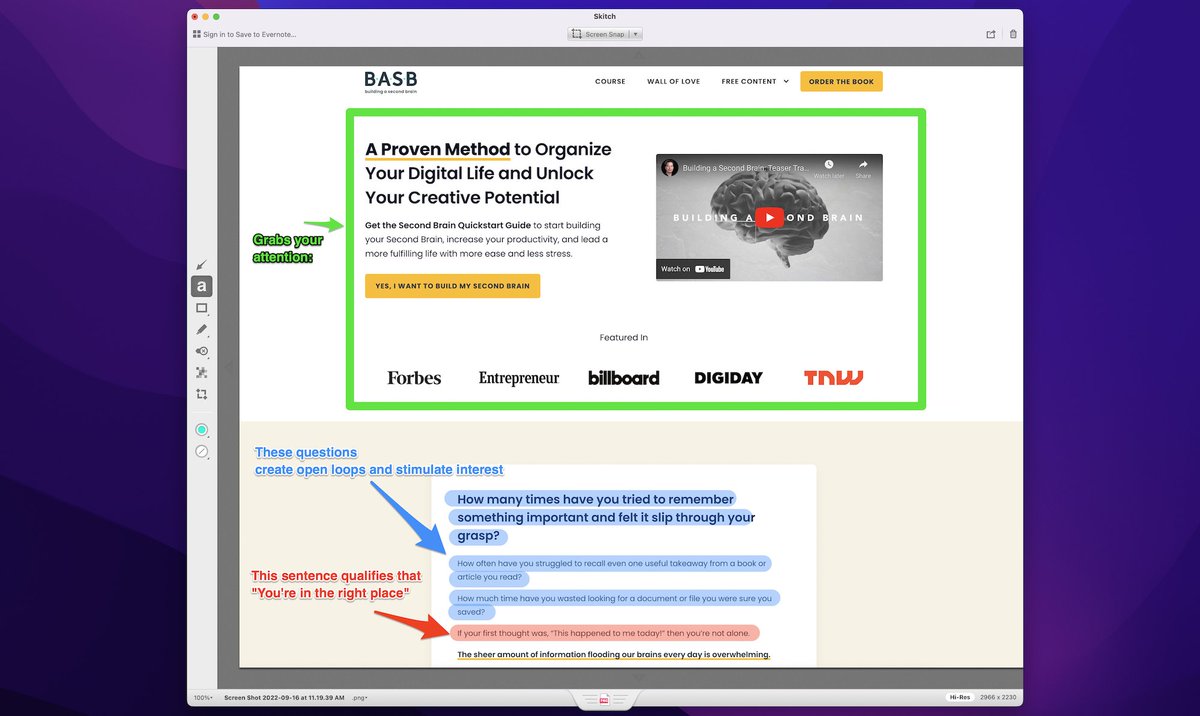
Task: Click the trash delete icon
Action: coord(1013,34)
